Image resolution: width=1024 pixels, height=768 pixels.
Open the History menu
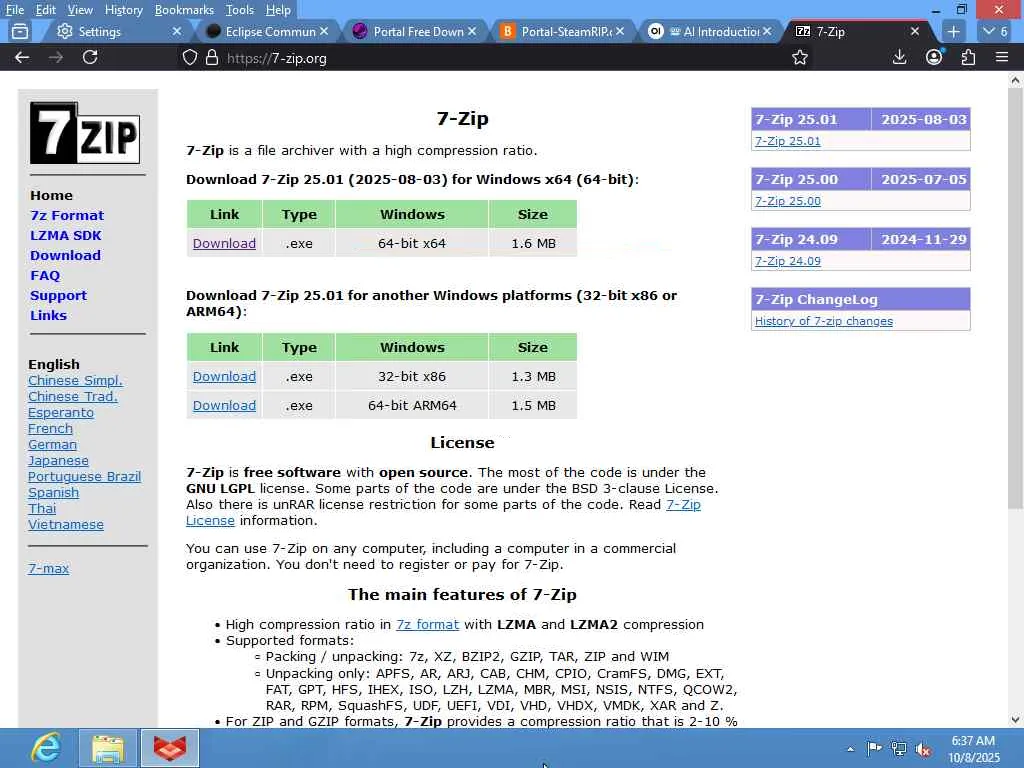(123, 10)
